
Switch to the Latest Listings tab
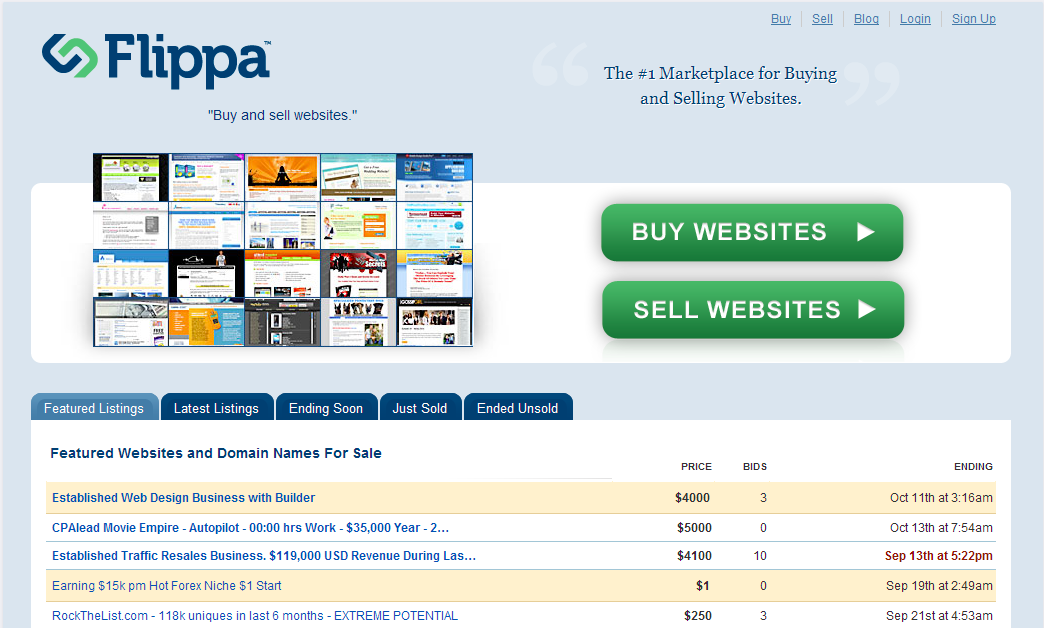(216, 408)
